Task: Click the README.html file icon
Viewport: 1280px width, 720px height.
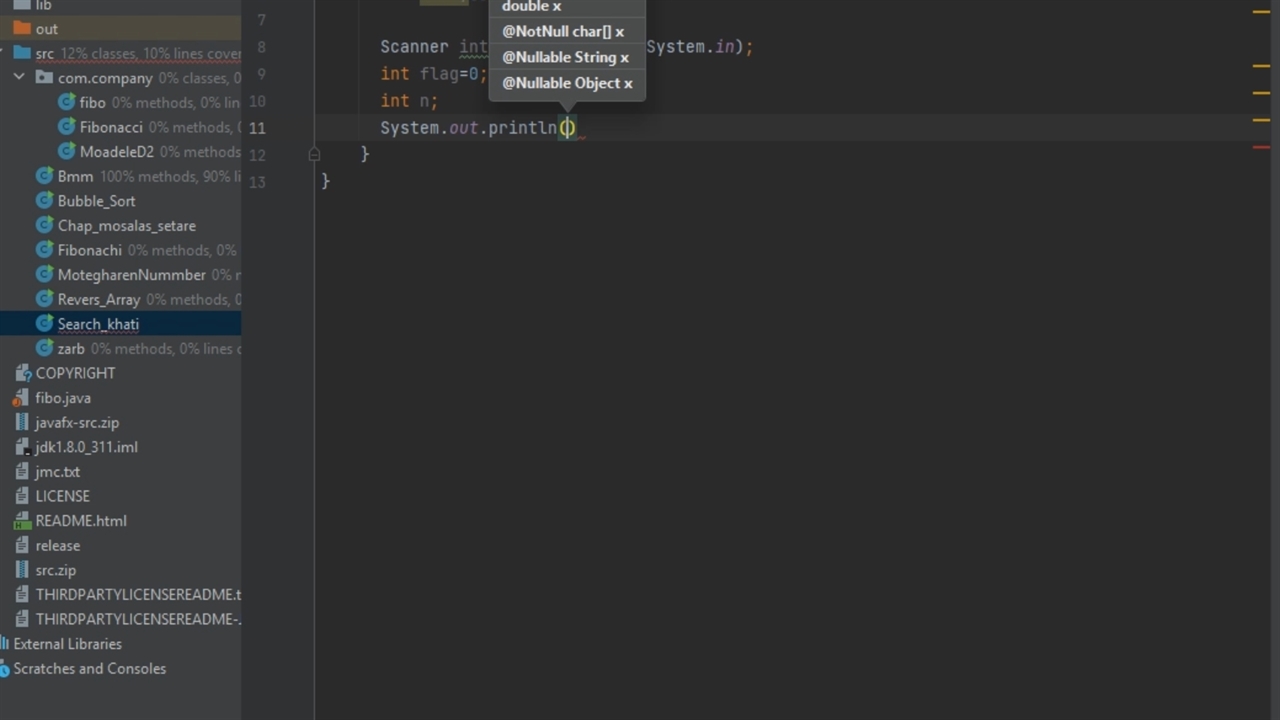Action: 22,521
